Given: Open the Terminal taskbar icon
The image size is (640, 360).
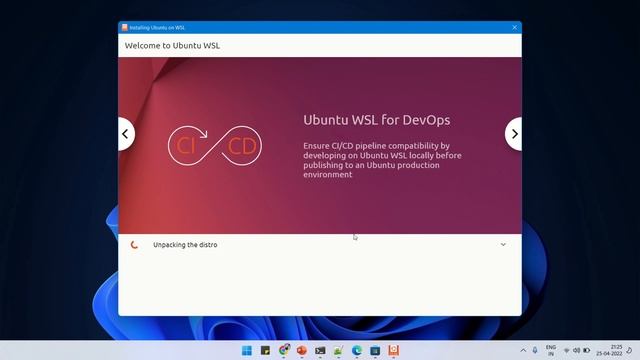Looking at the screenshot, I should click(x=320, y=350).
